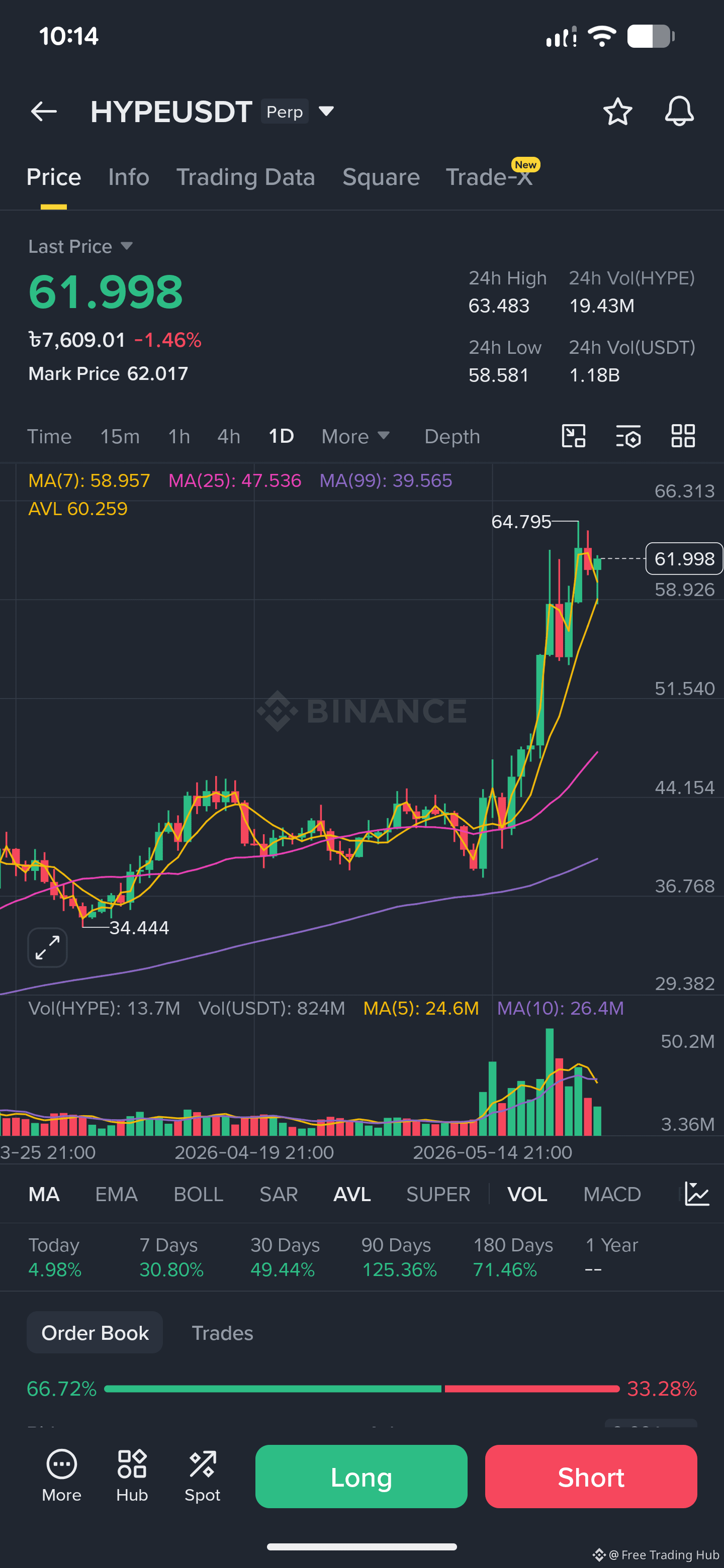This screenshot has height=1568, width=724.
Task: Switch to Spot trading icon
Action: (202, 1476)
